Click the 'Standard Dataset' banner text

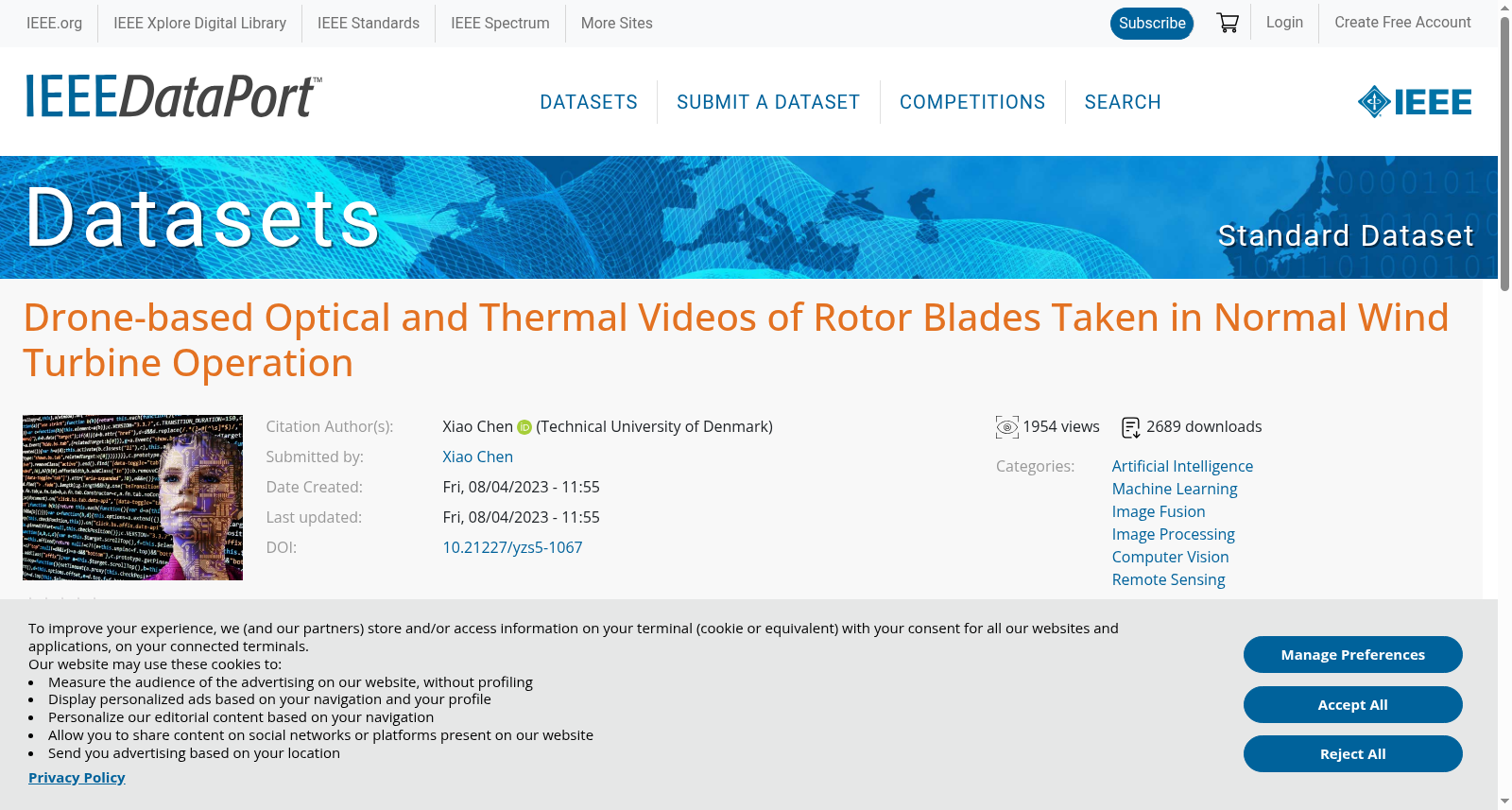click(x=1346, y=235)
